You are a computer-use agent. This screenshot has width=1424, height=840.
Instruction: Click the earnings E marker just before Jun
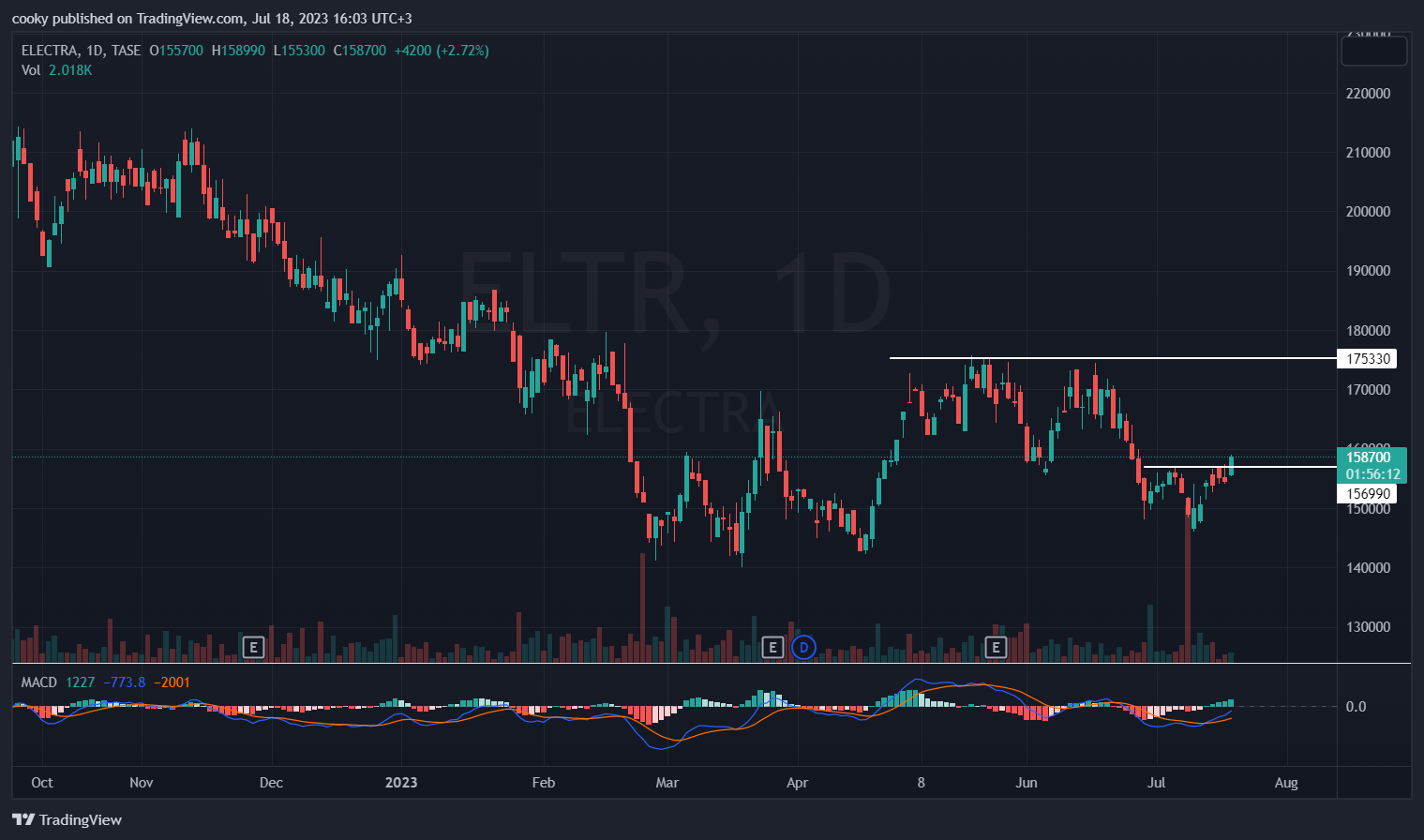(x=996, y=647)
